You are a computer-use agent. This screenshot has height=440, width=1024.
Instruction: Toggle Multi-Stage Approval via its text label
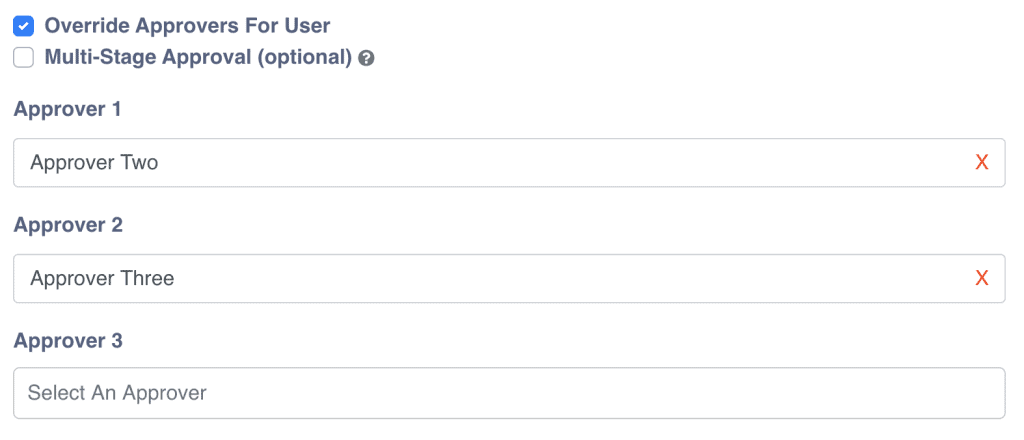[x=150, y=58]
